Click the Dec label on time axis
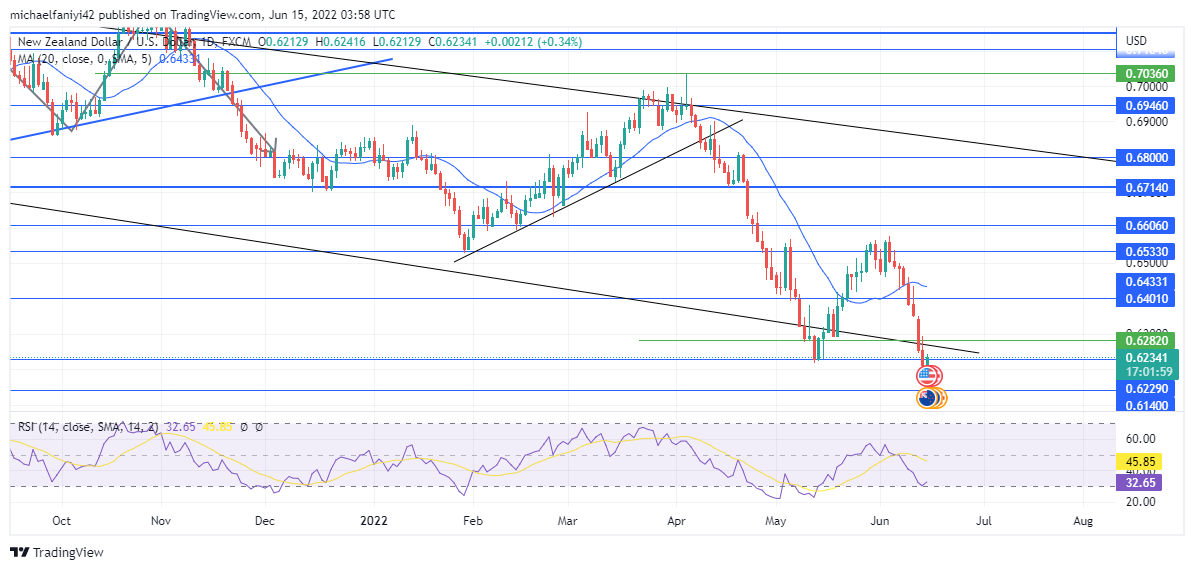1194x570 pixels. point(265,521)
